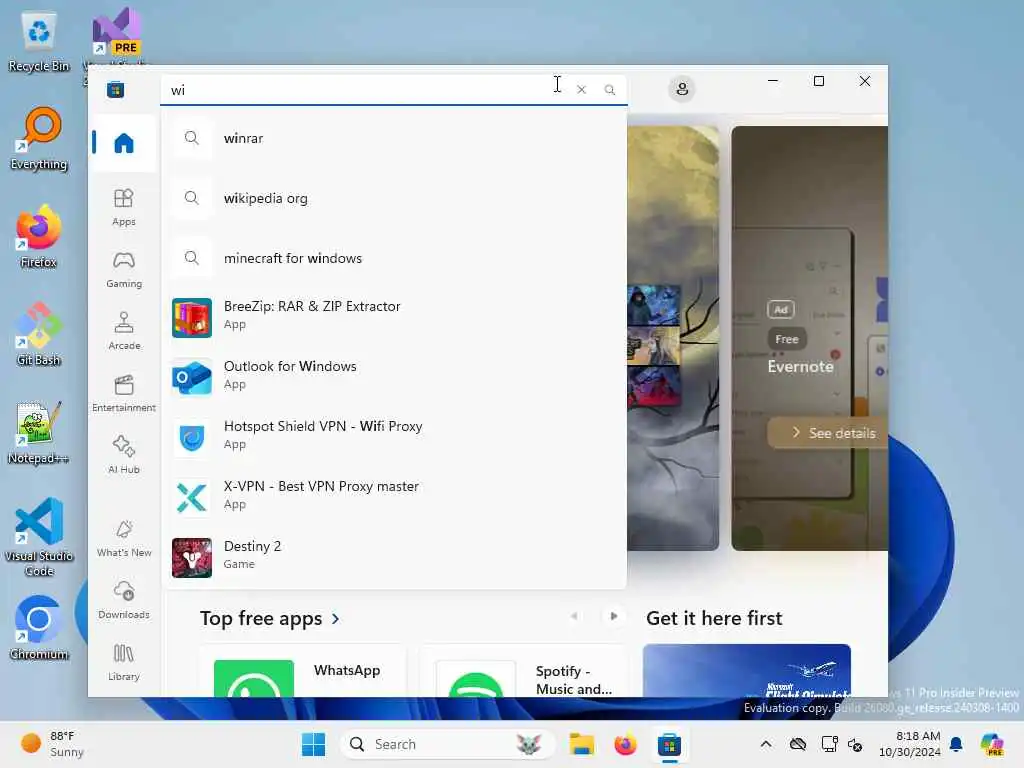Open the Firefox desktop shortcut

(x=39, y=236)
